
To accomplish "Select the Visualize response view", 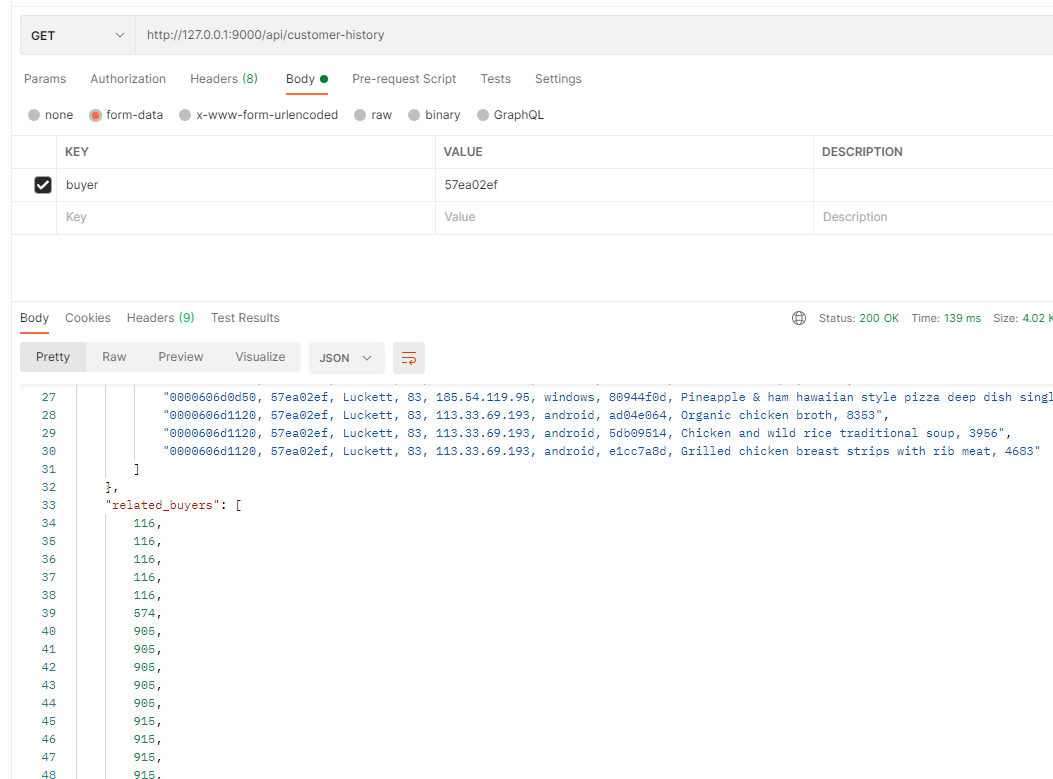I will [x=260, y=357].
